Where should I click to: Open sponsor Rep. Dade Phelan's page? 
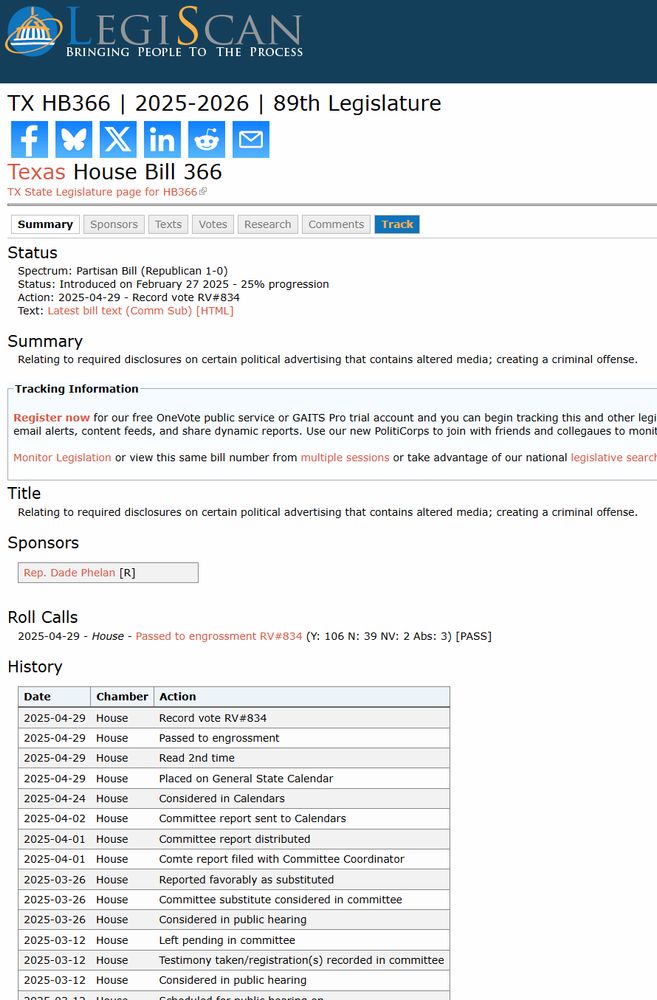(x=70, y=573)
